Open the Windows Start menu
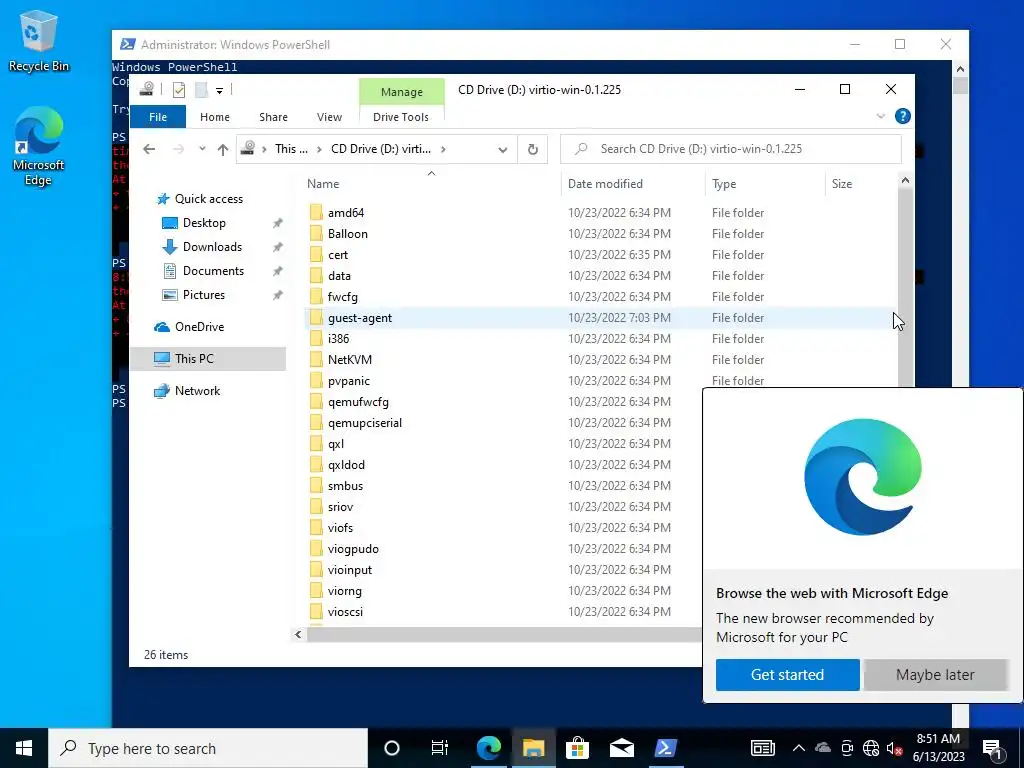This screenshot has width=1024, height=768. (x=24, y=748)
